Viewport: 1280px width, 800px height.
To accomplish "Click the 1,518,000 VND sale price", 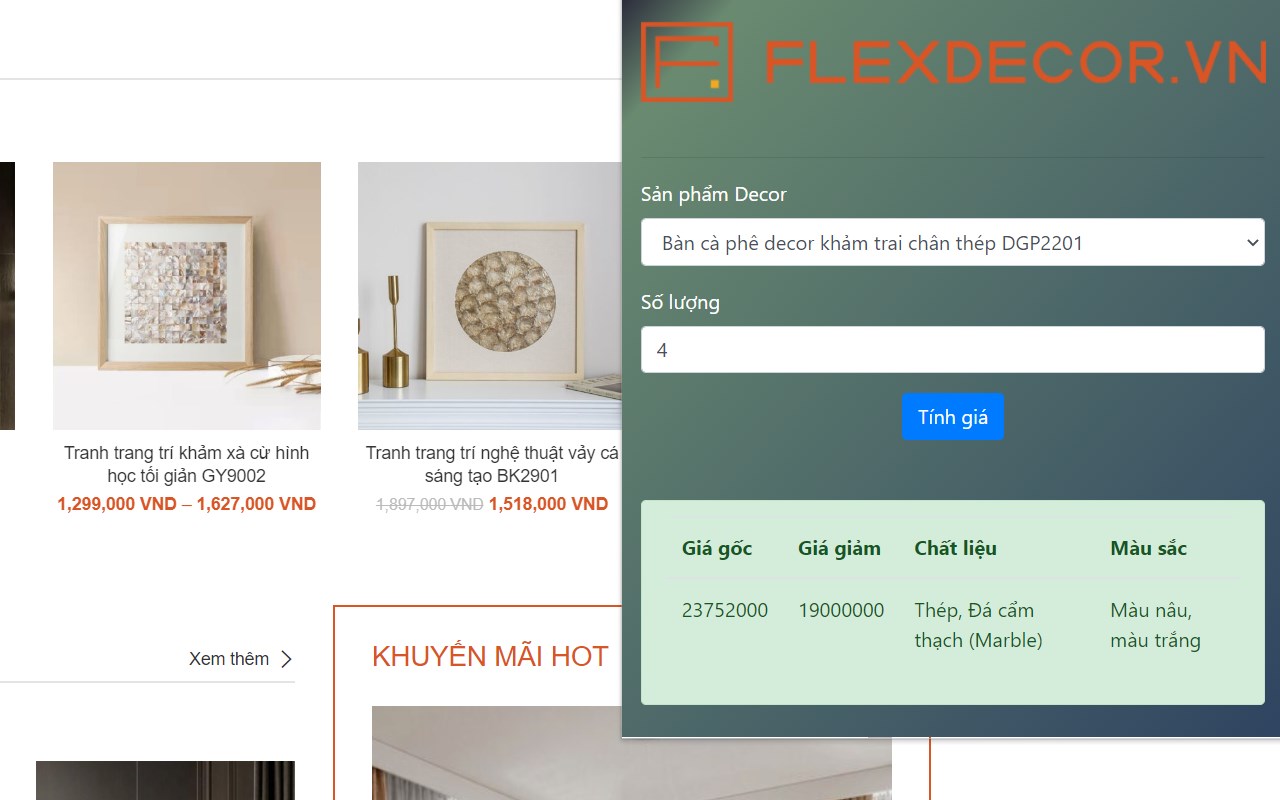I will [x=548, y=504].
